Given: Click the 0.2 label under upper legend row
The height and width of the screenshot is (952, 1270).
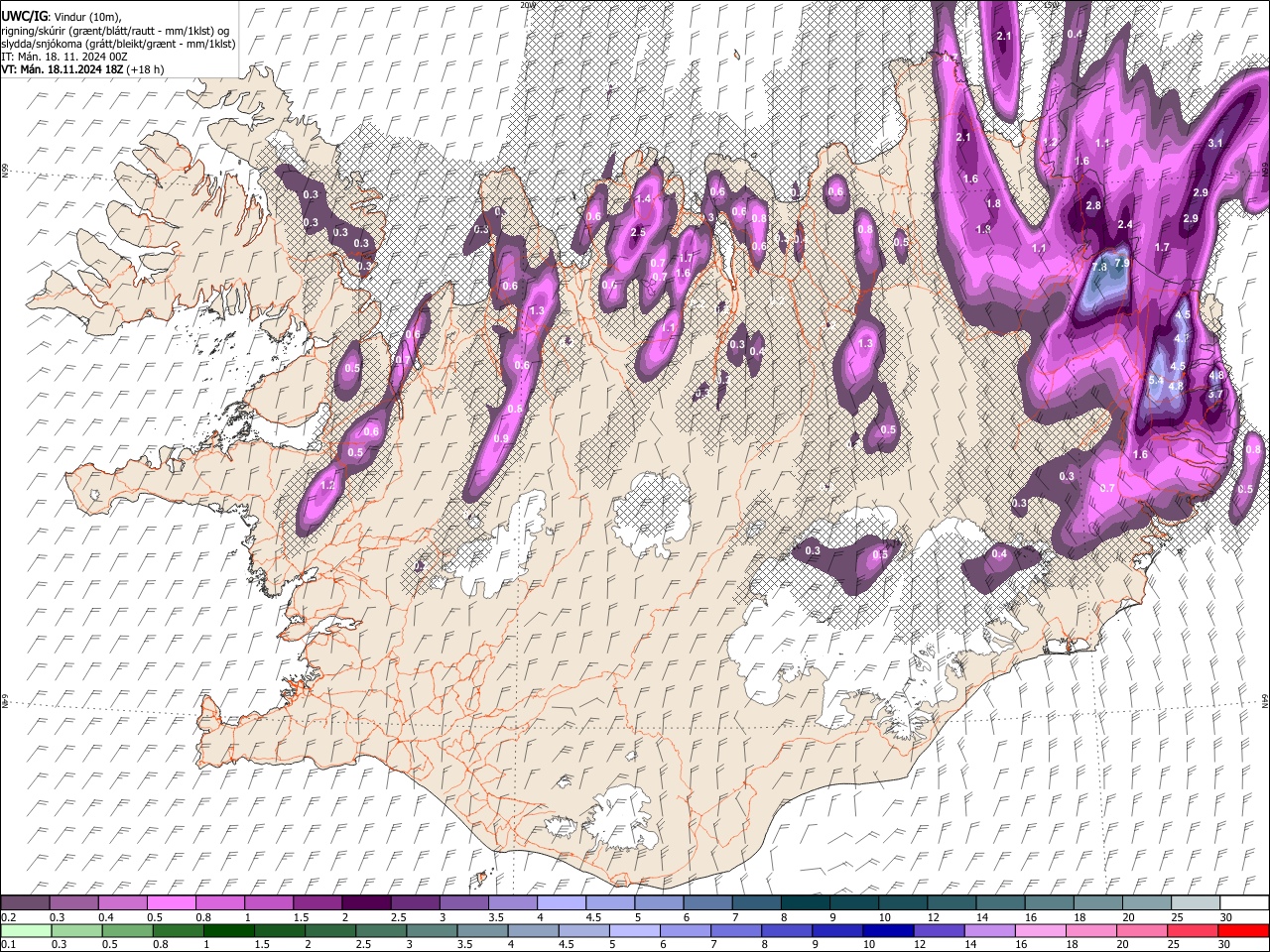Looking at the screenshot, I should click(8, 917).
